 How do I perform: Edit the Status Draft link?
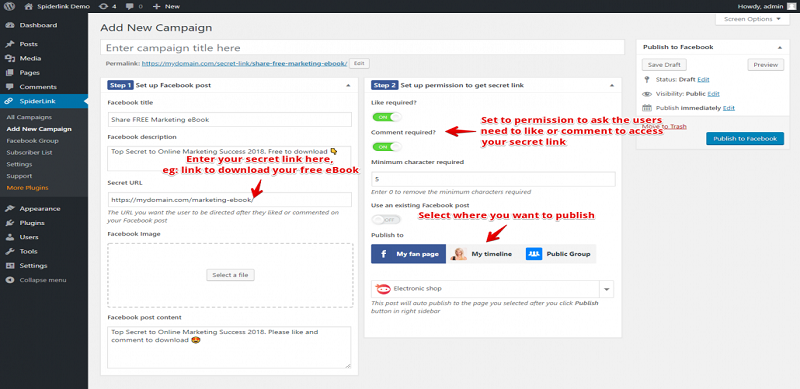[703, 80]
